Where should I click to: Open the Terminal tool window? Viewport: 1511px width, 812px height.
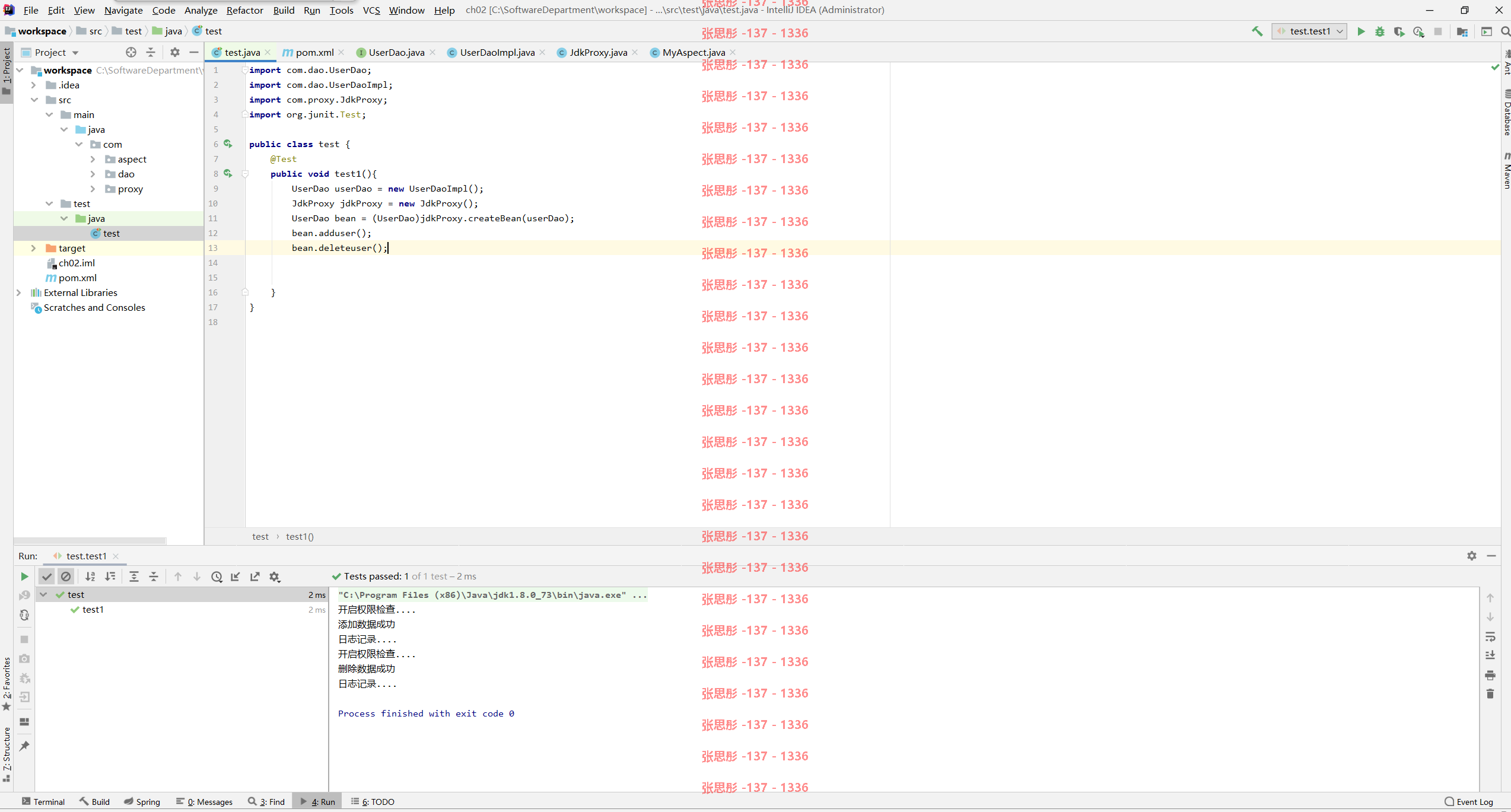[x=43, y=801]
